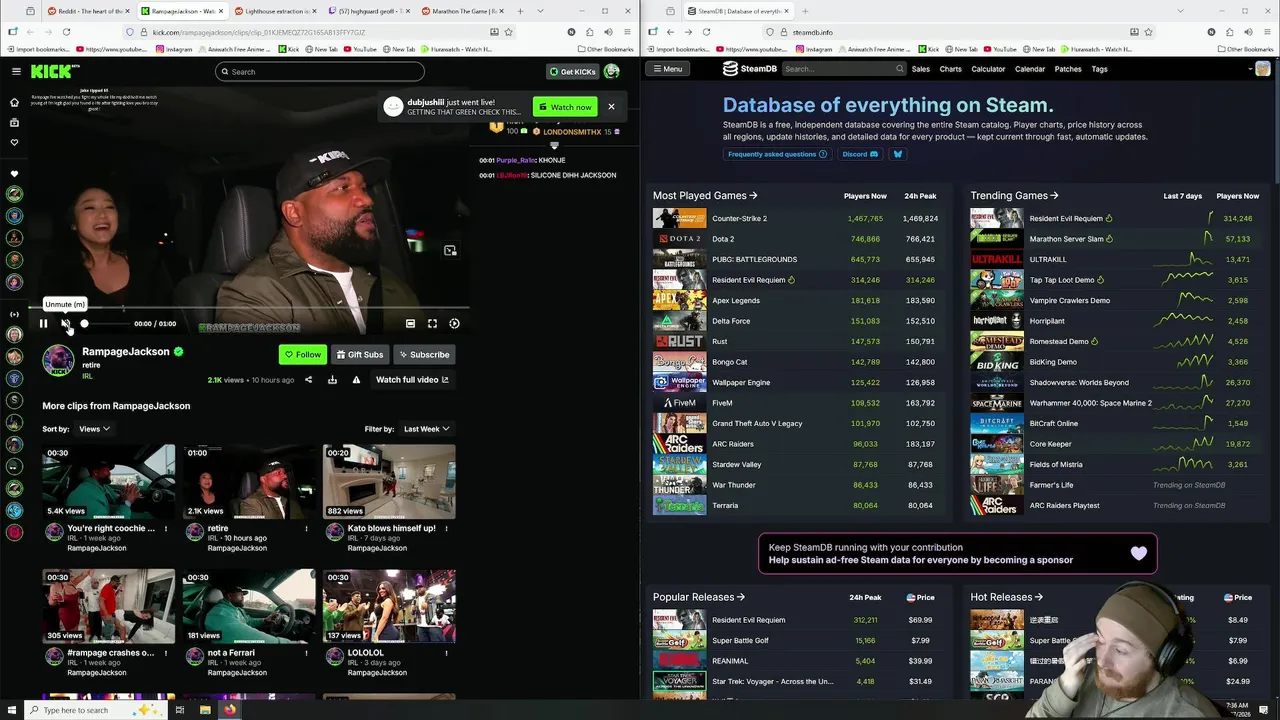Enter fullscreen on Kick video player
This screenshot has height=720, width=1280.
[432, 324]
